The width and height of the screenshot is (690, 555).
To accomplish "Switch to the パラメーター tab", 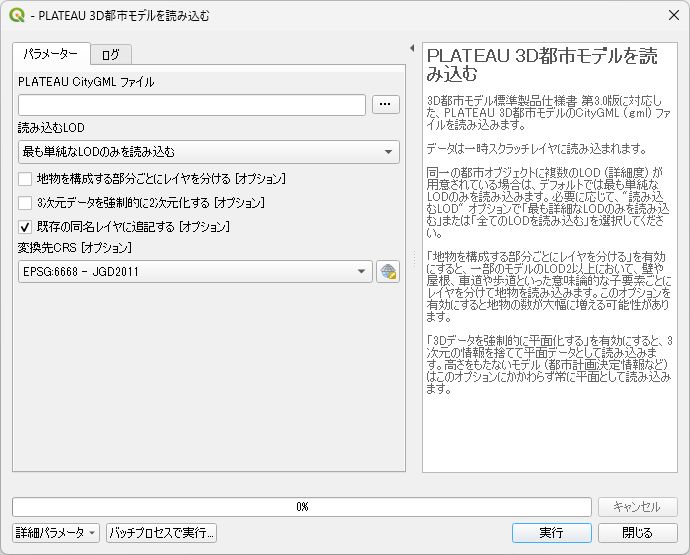I will coord(51,54).
